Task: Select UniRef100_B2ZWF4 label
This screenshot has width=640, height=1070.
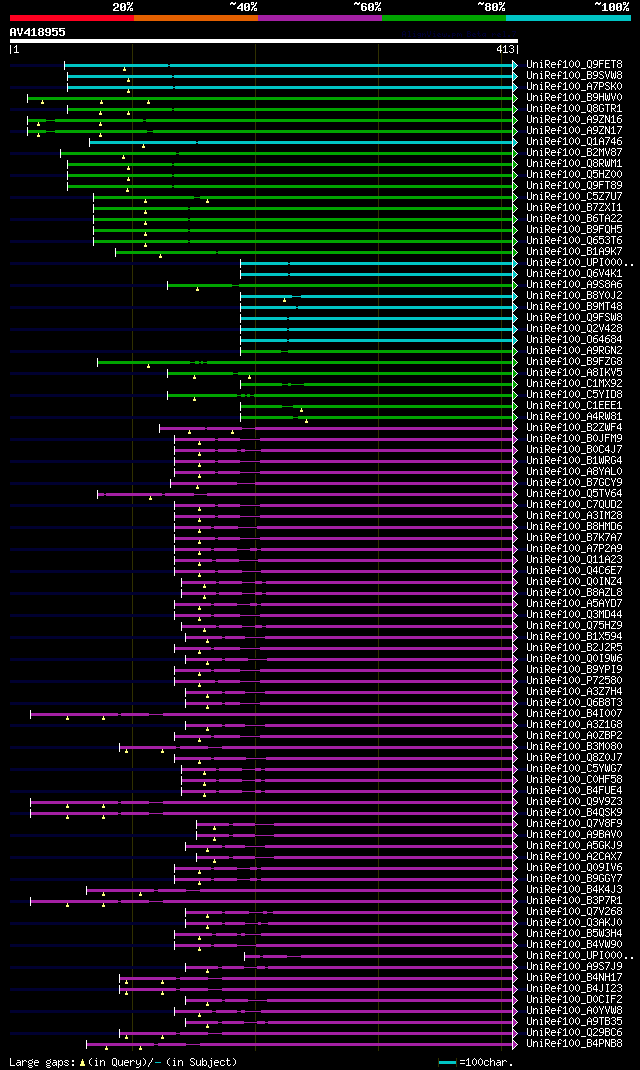Action: coord(574,427)
